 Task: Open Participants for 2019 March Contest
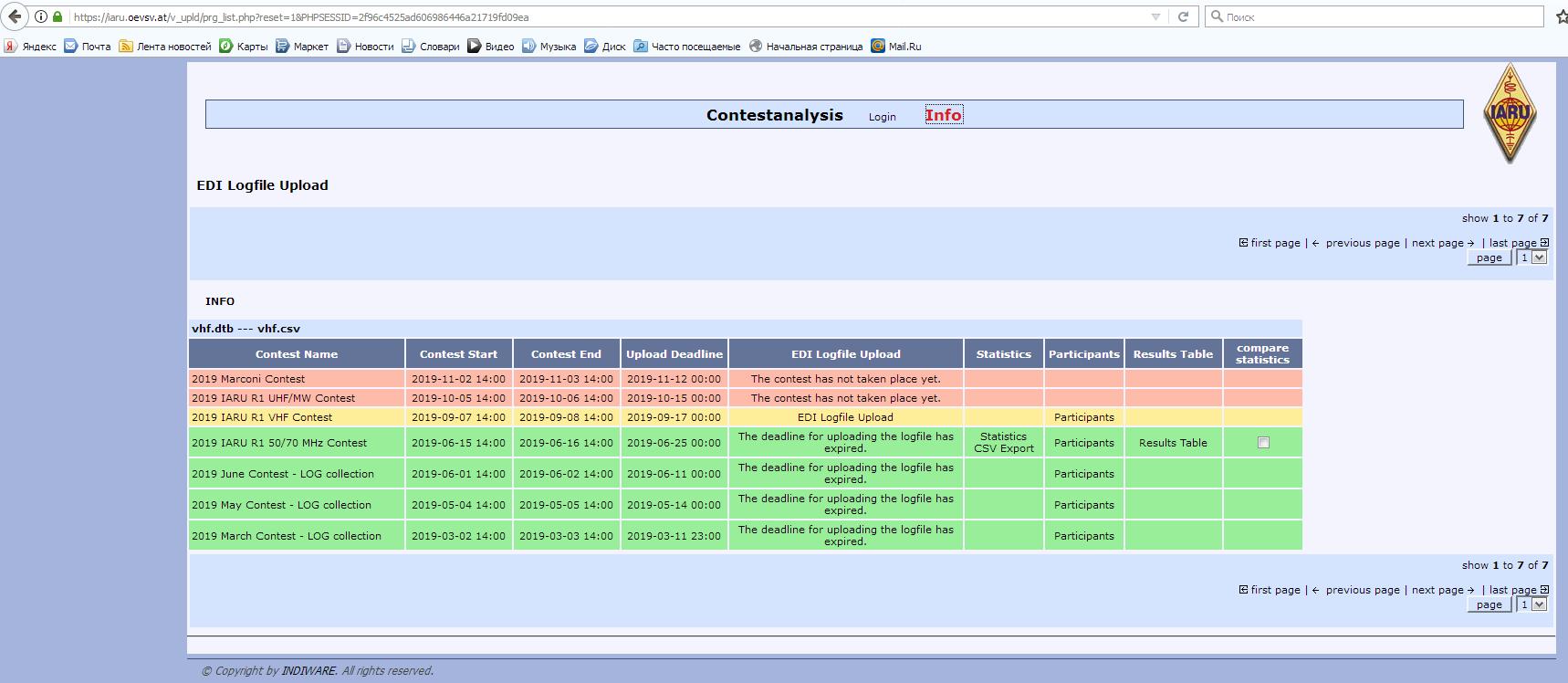1083,536
